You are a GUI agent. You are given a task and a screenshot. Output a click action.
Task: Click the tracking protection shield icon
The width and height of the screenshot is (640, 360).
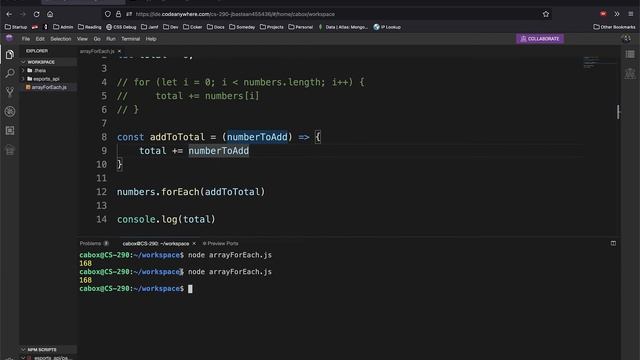tap(107, 14)
